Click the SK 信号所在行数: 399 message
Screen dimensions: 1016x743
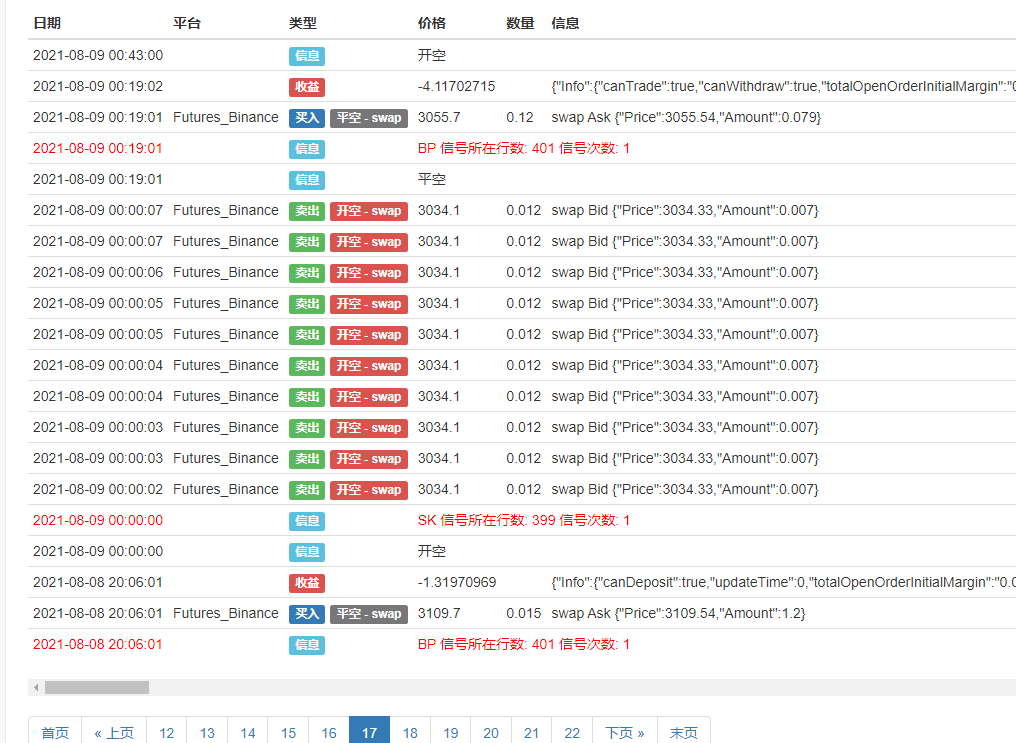coord(524,520)
